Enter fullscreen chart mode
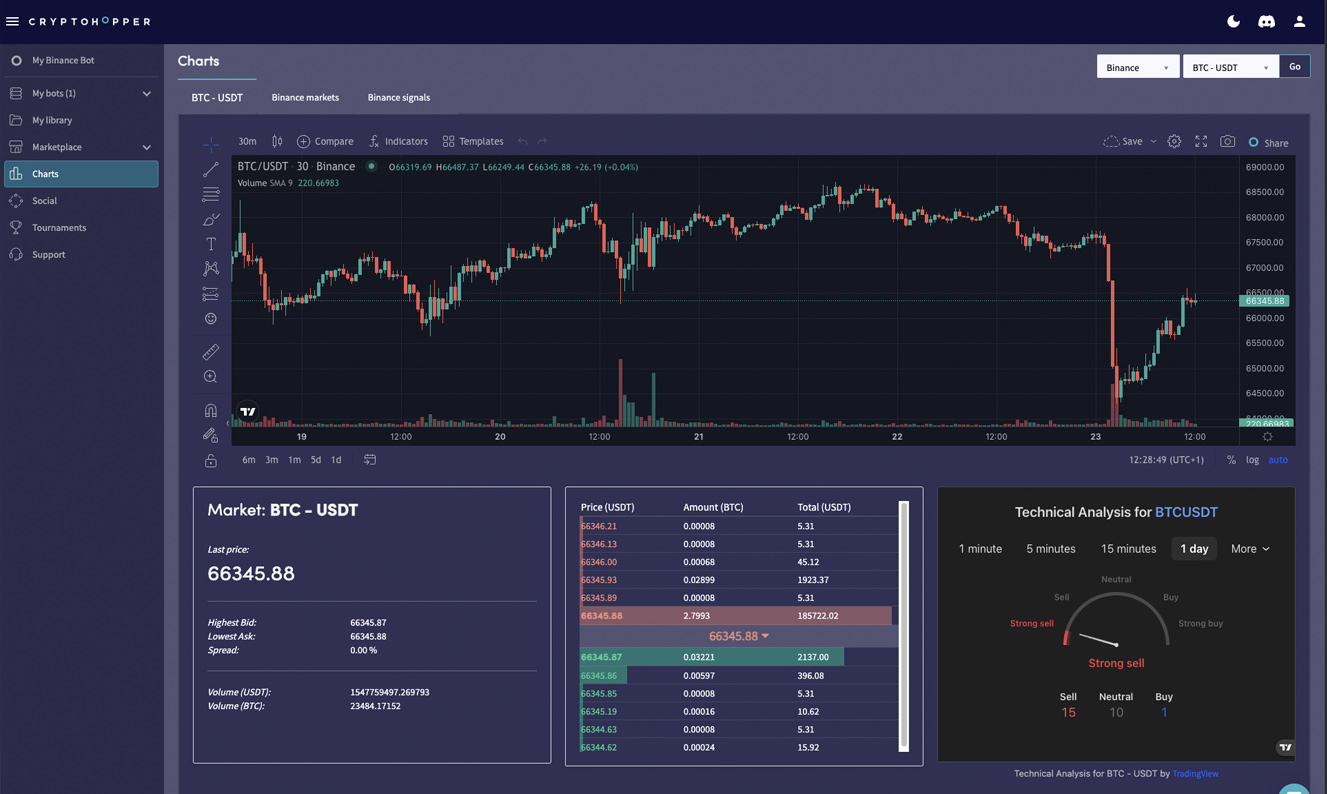The image size is (1327, 794). tap(1201, 142)
